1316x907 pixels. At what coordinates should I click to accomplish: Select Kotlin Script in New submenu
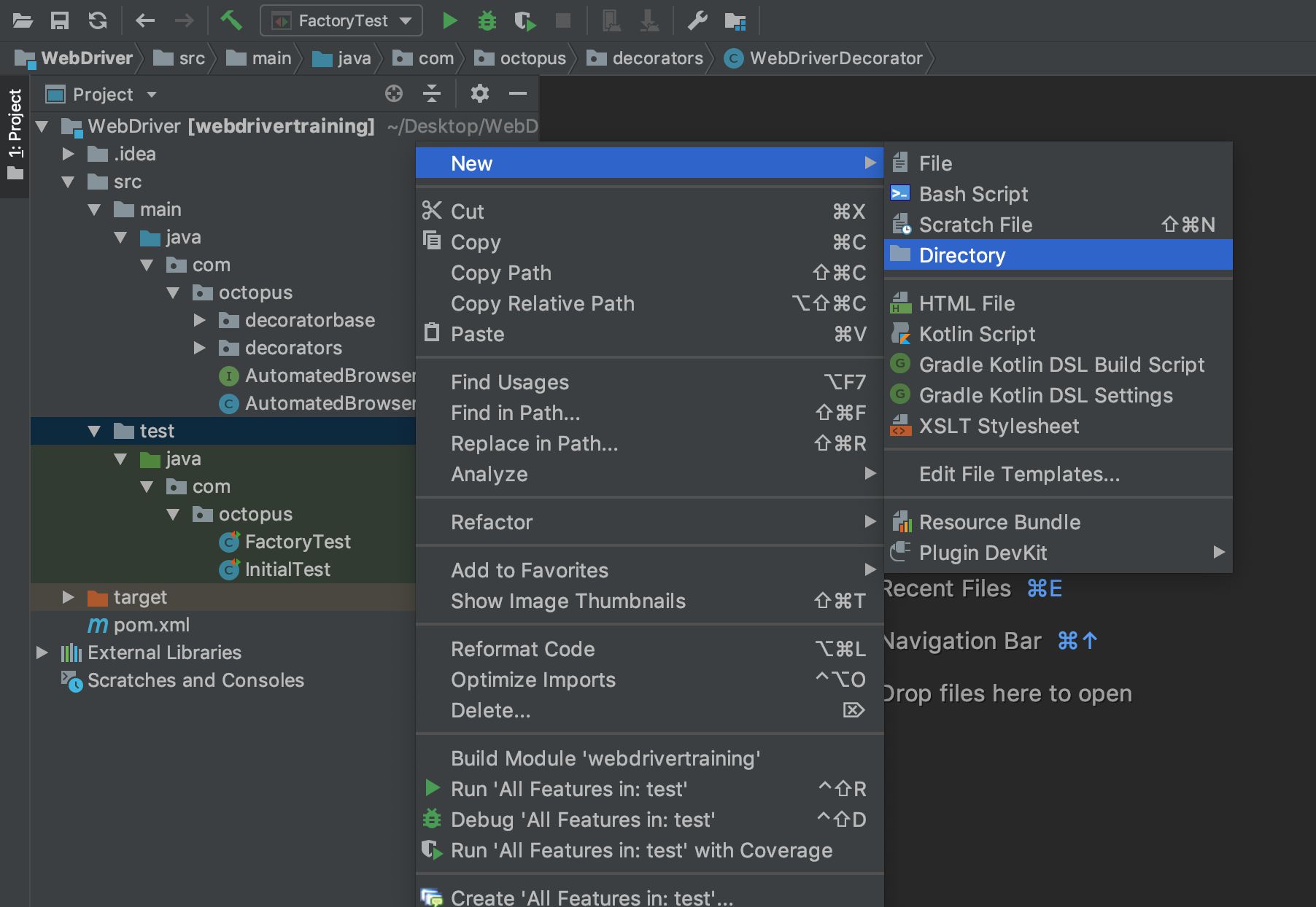point(977,334)
